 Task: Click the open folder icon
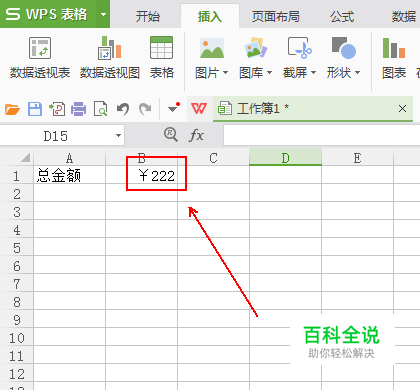click(12, 109)
